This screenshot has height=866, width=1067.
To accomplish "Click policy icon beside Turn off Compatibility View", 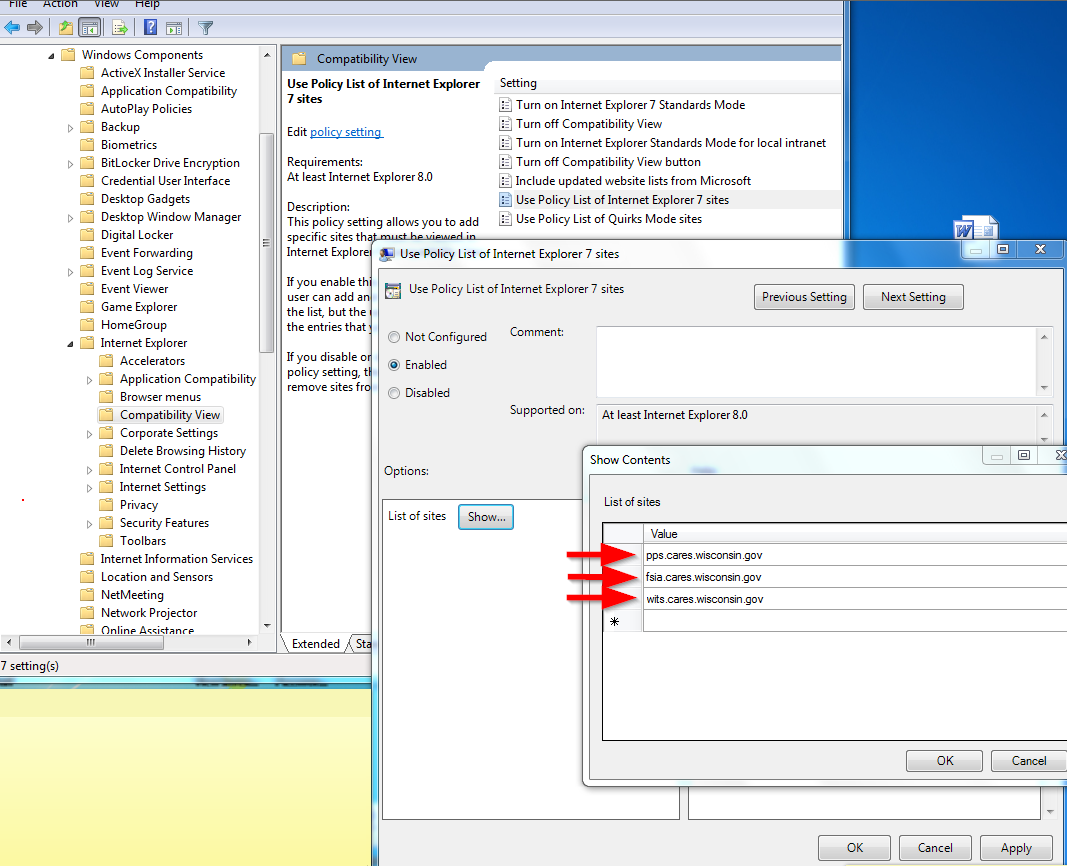I will pyautogui.click(x=505, y=124).
